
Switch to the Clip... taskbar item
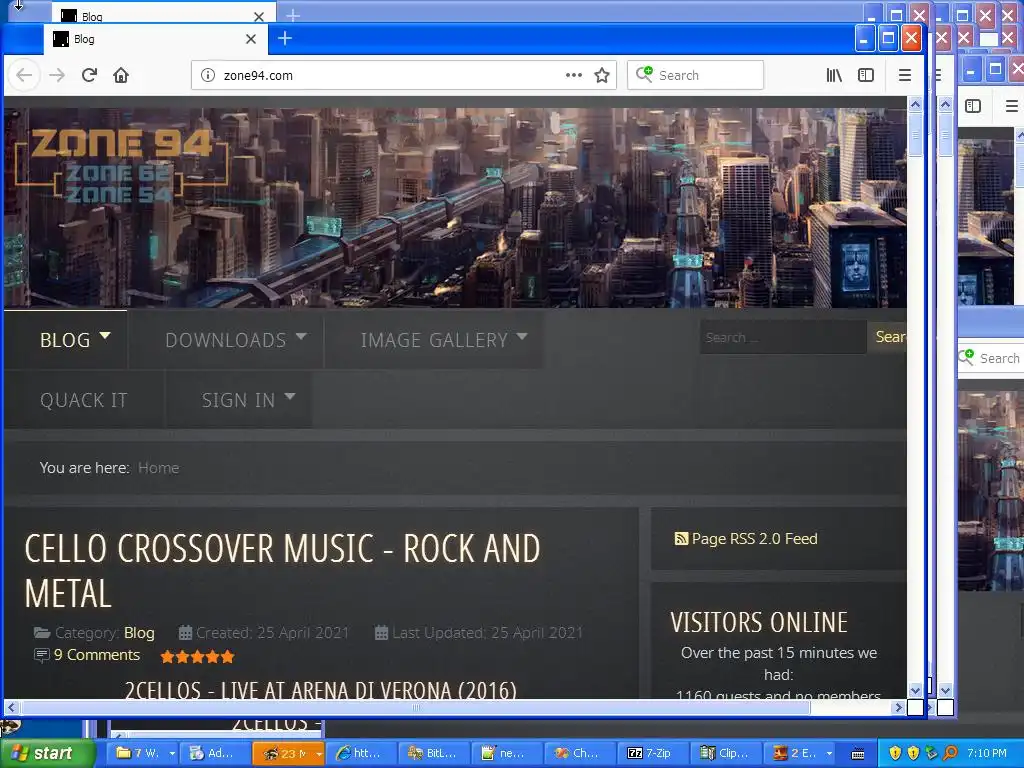pyautogui.click(x=727, y=753)
